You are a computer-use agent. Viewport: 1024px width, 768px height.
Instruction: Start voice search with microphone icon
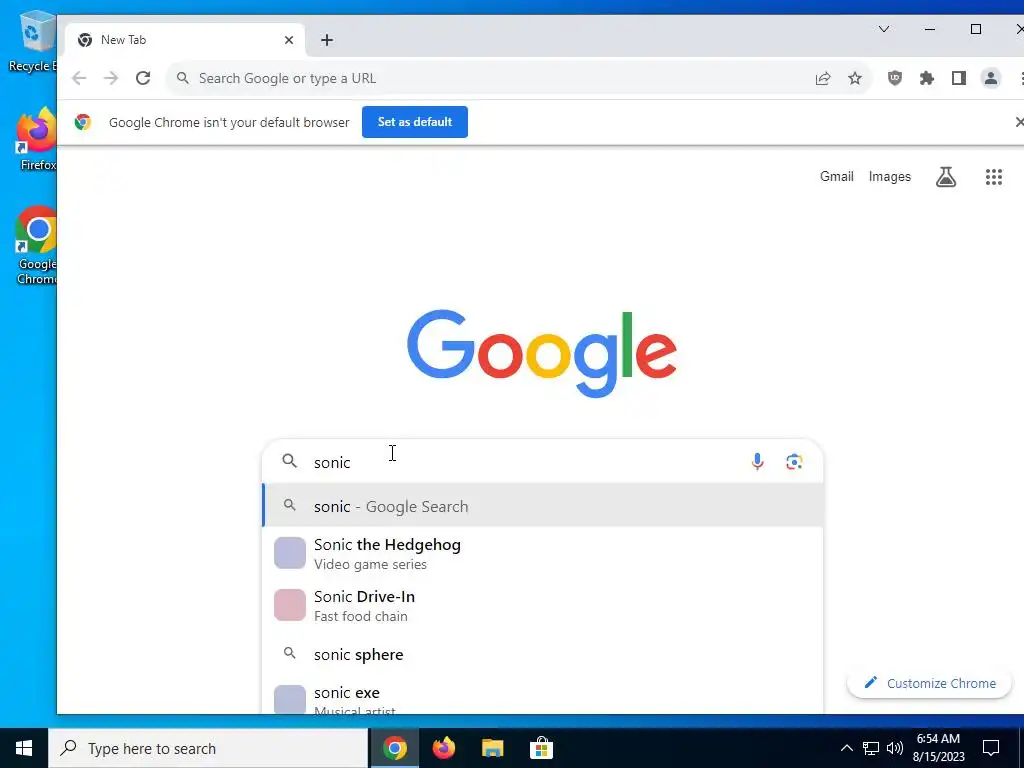[x=757, y=462]
